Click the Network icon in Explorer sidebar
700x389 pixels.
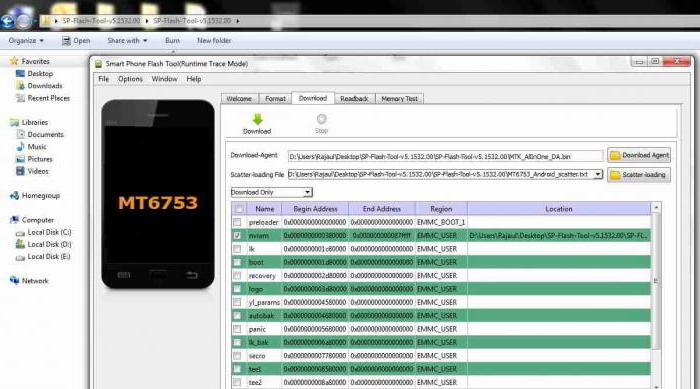pyautogui.click(x=14, y=280)
